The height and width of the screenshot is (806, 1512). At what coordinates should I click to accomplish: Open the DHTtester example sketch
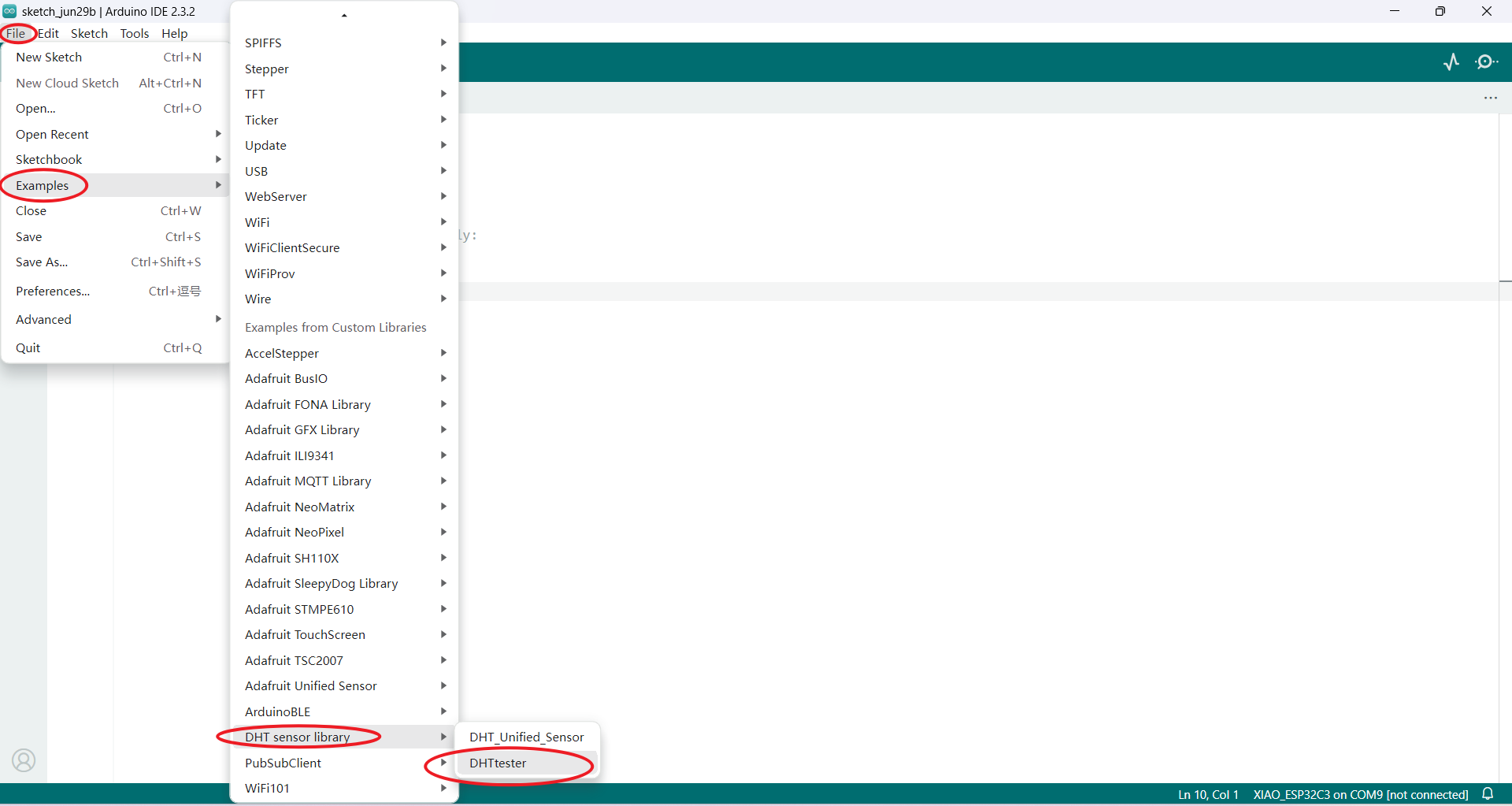point(527,763)
